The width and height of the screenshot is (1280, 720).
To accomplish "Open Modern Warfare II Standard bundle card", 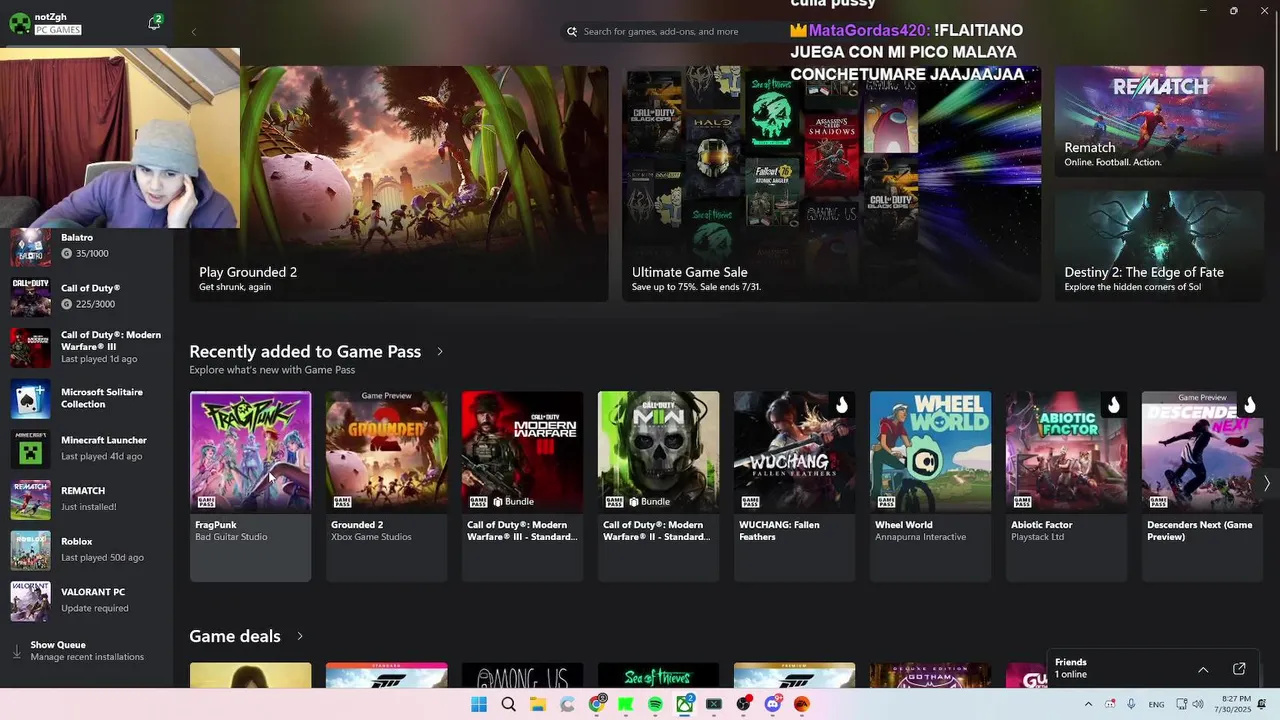I will click(658, 486).
